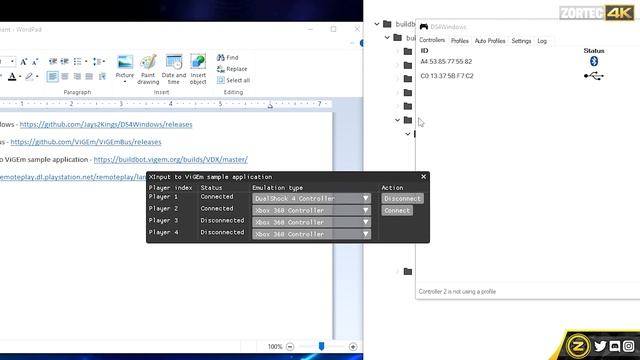640x360 pixels.
Task: Open the Auto Profiles tab in DS4Windows
Action: click(x=490, y=41)
